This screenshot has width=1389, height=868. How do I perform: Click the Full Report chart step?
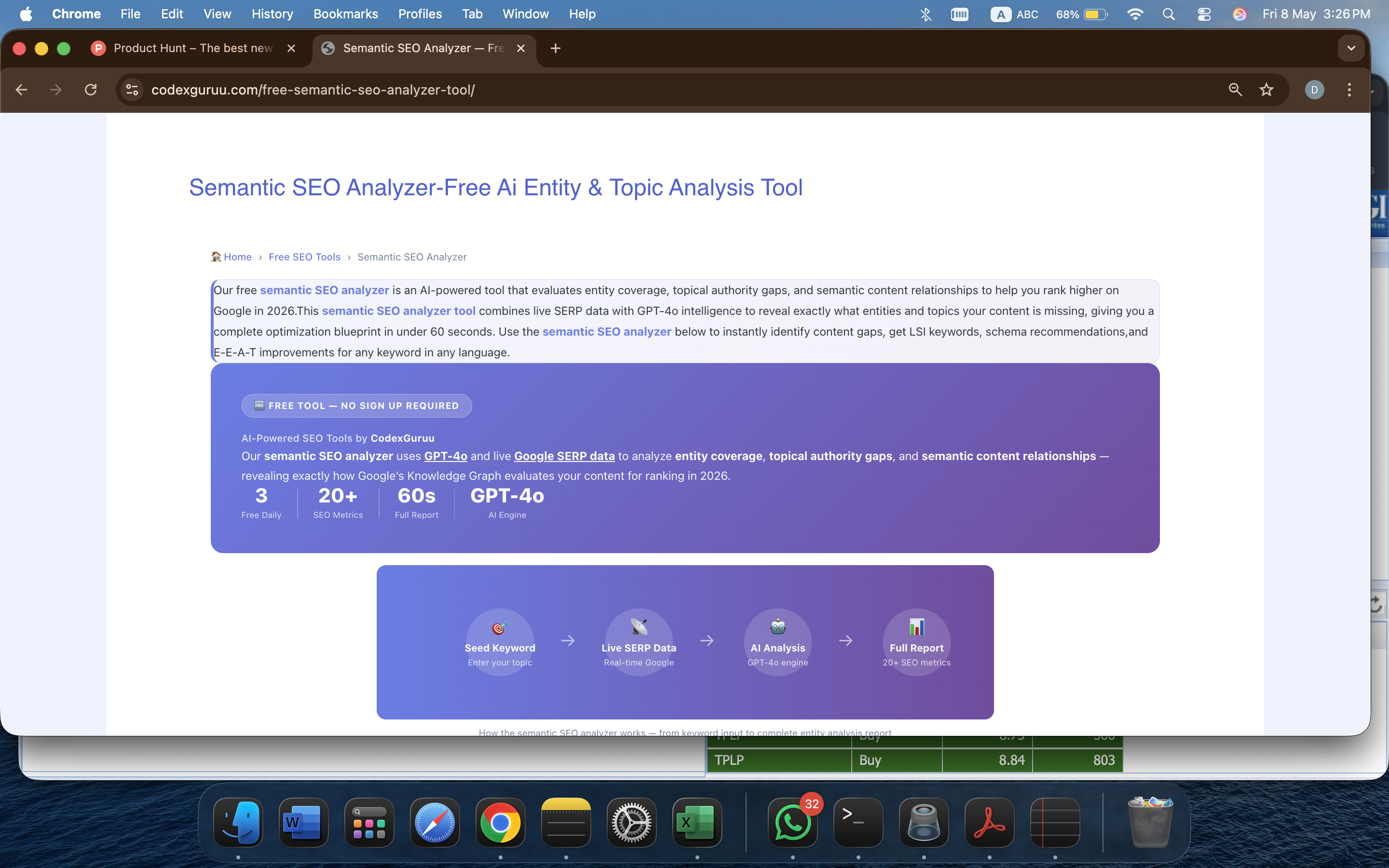tap(917, 642)
